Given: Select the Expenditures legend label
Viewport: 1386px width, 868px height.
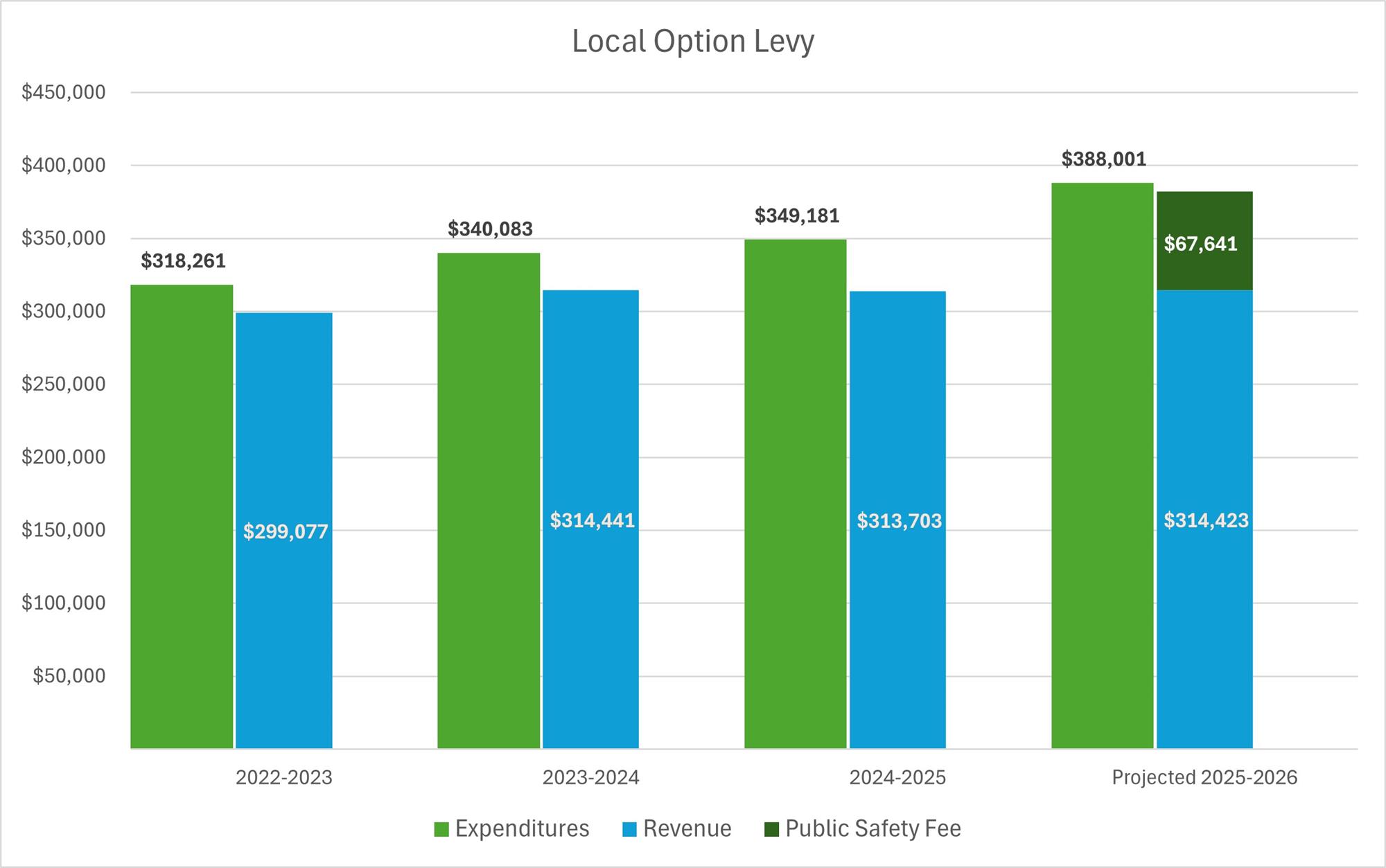Looking at the screenshot, I should [522, 829].
